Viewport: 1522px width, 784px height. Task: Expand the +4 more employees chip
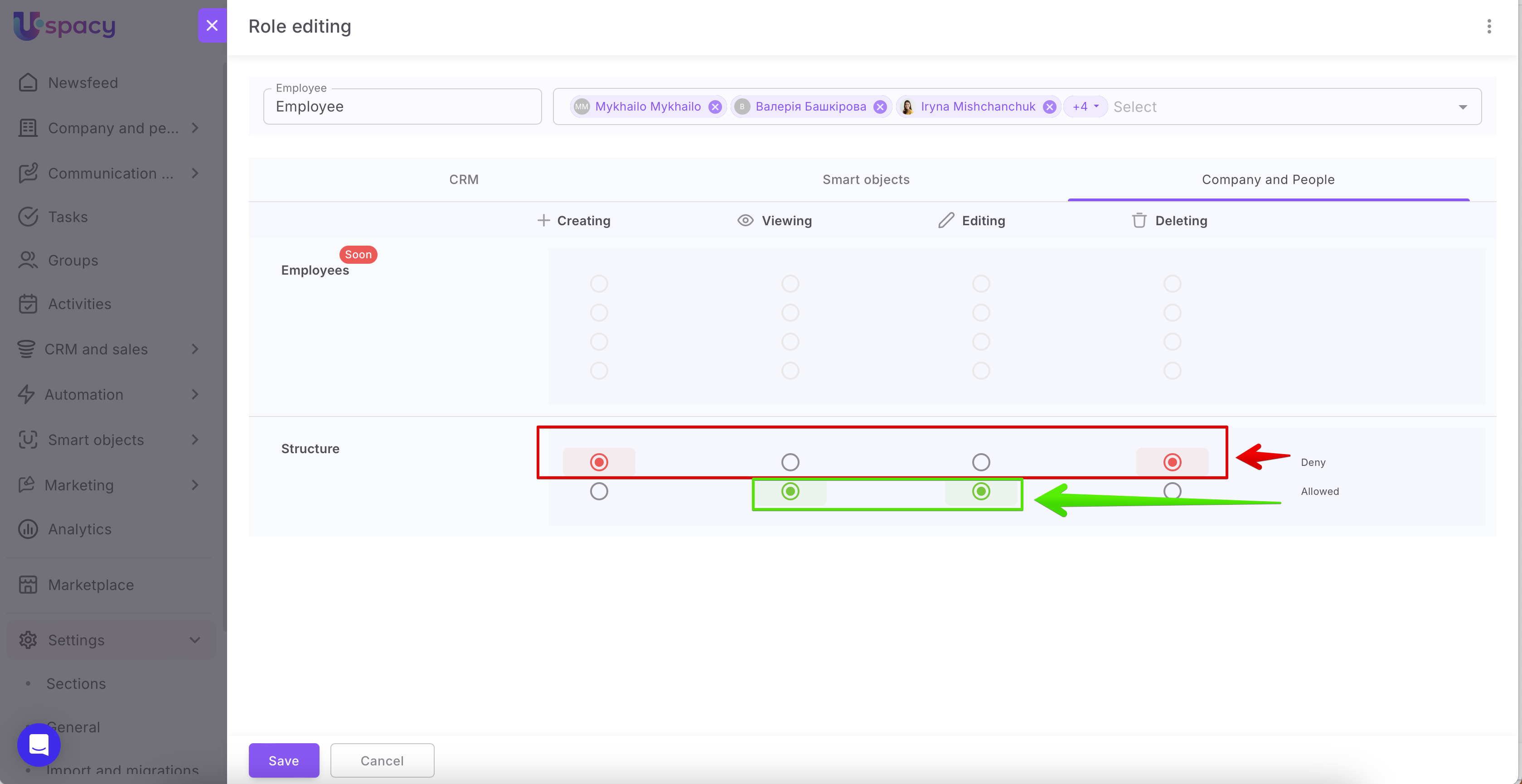1085,107
